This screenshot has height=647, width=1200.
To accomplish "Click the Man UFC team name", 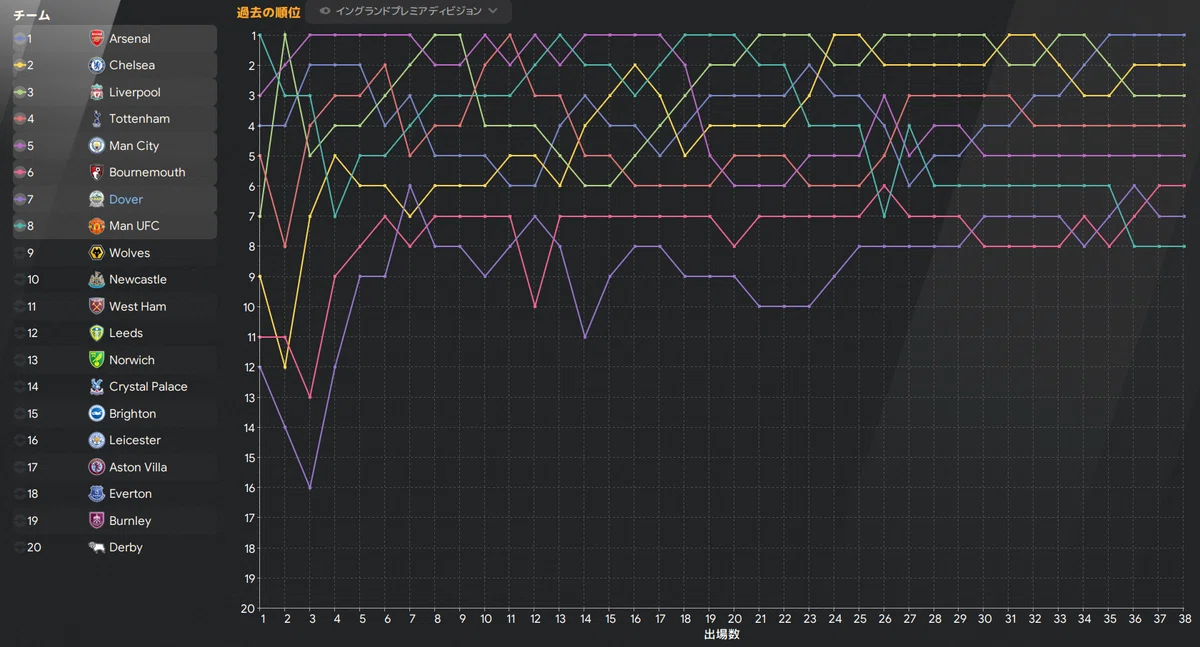I will coord(134,226).
